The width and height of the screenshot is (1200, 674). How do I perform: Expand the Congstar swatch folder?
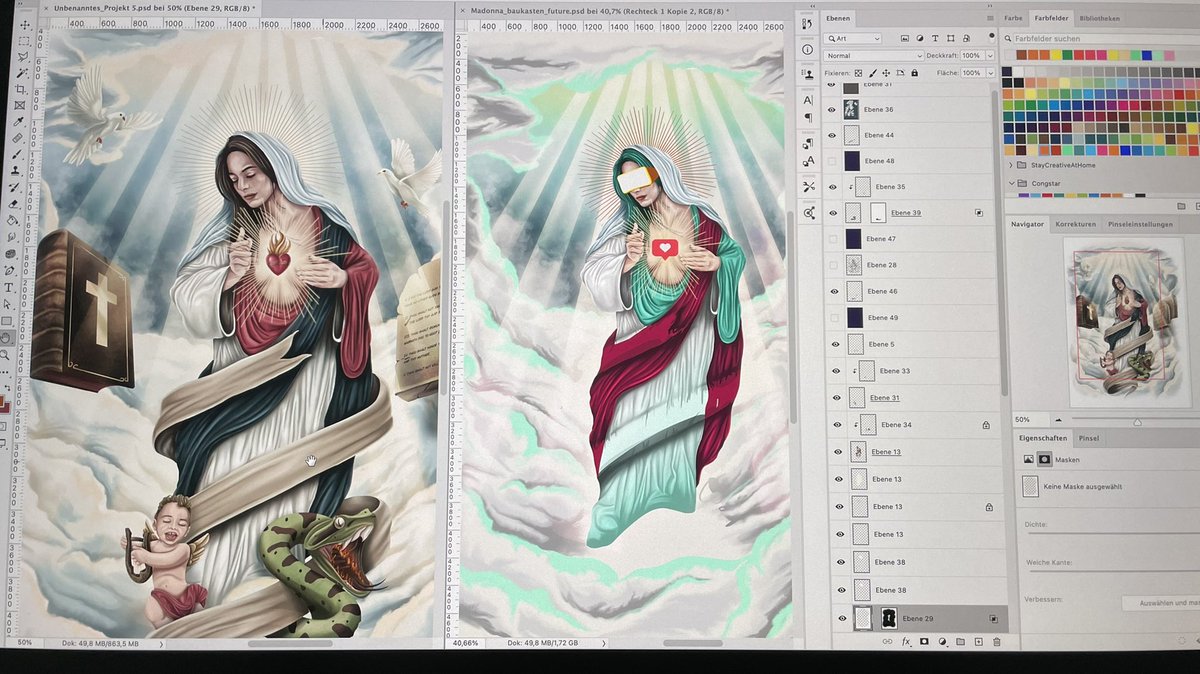pyautogui.click(x=1011, y=183)
